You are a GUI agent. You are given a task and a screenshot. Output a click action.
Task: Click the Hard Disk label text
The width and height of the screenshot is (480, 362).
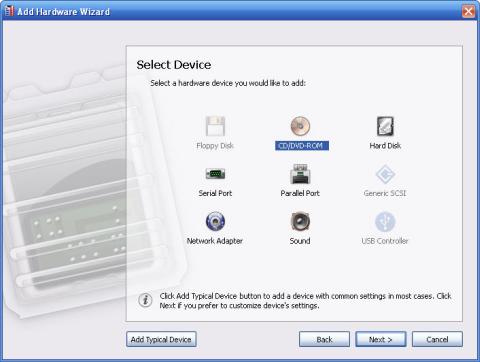385,146
